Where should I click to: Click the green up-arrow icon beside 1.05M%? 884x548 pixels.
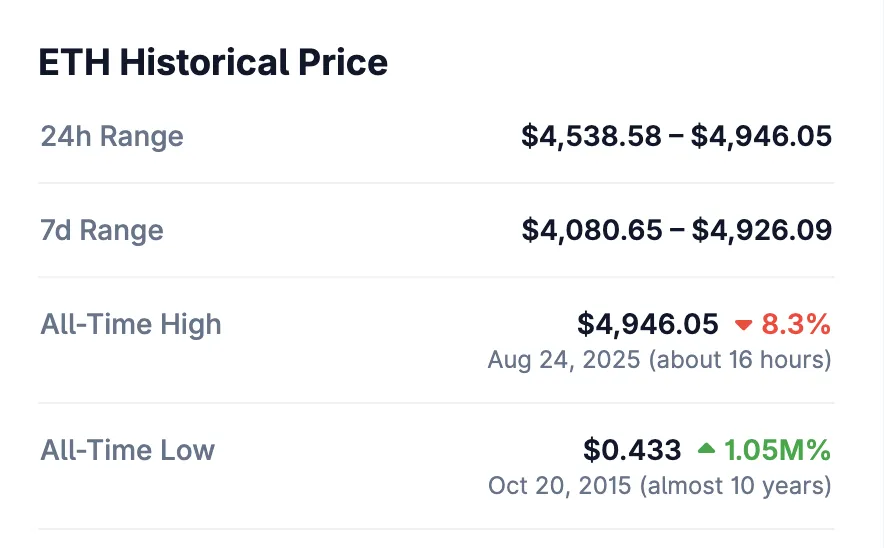(706, 450)
